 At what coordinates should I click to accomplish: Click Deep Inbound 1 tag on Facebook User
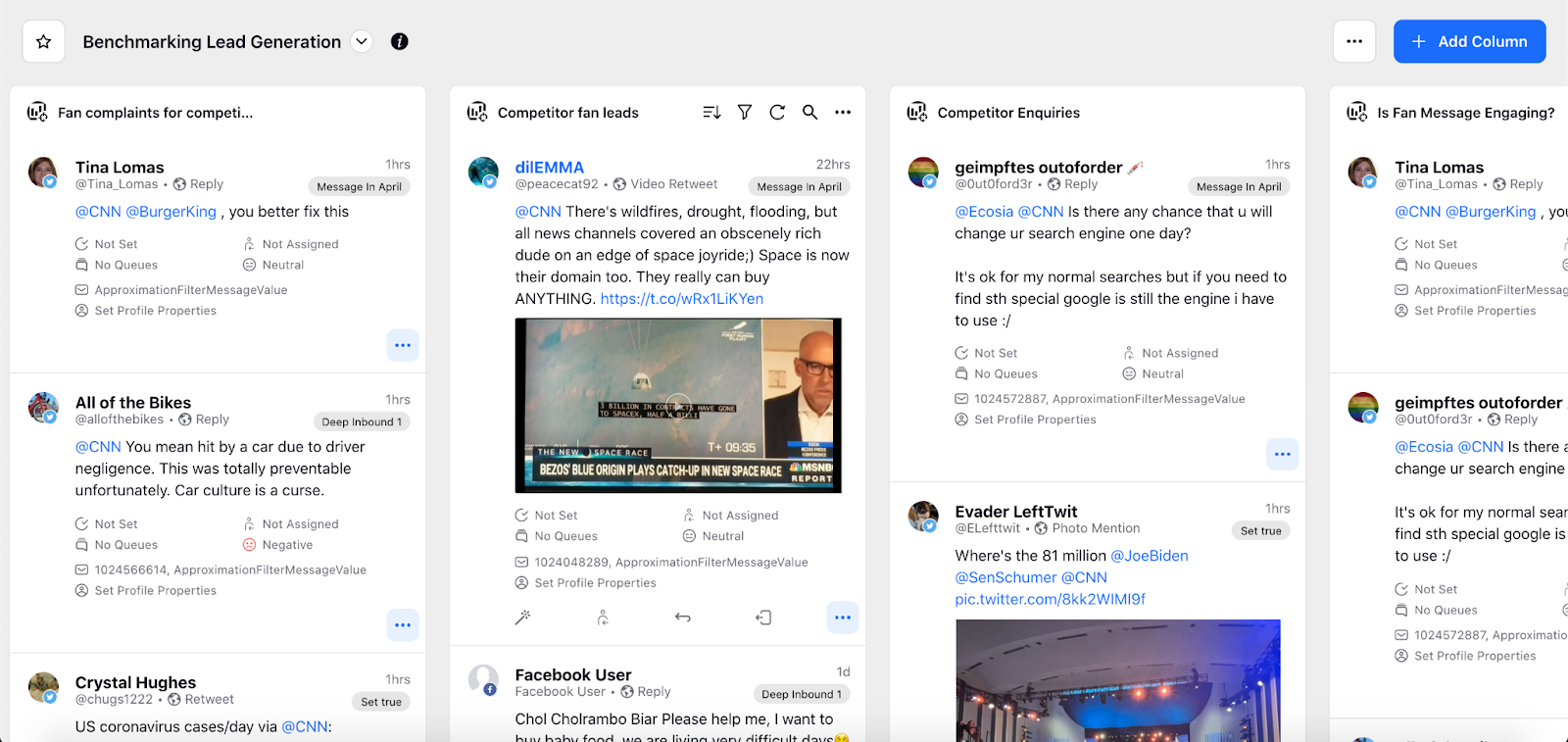click(802, 694)
